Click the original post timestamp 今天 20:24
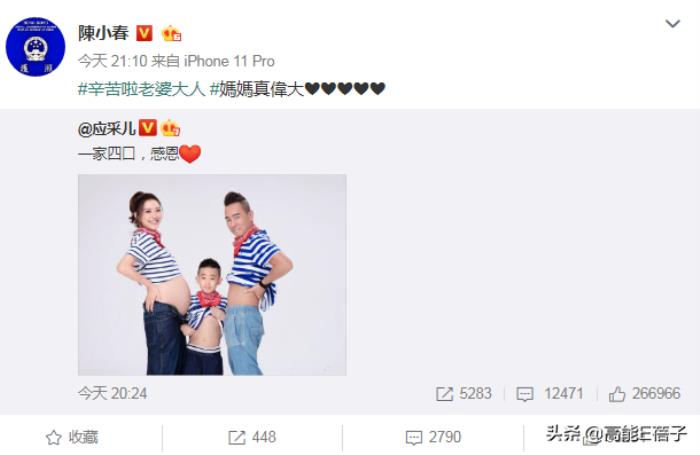Screen dimensions: 700x455 [x=112, y=393]
